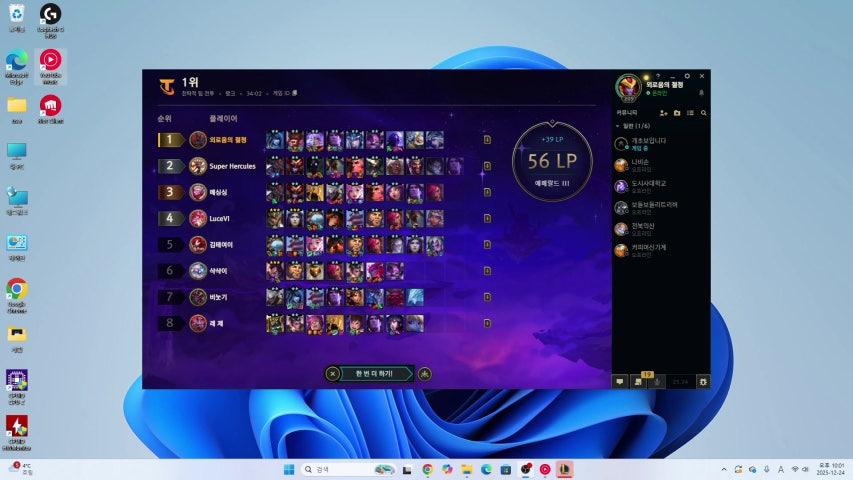Screen dimensions: 853x480
Task: Open the friend list view options icon
Action: coord(690,113)
